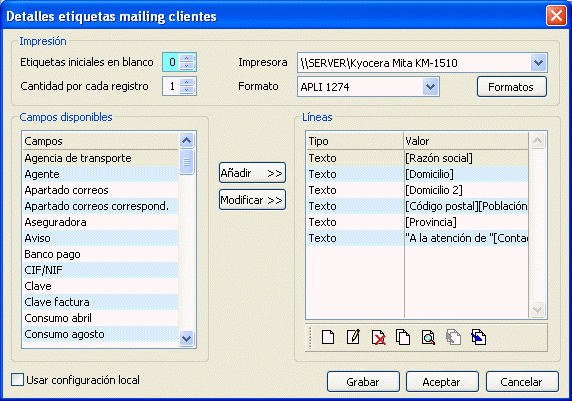Screen dimensions: 572x401
Task: Select Agencia de transporte field
Action: (x=101, y=158)
